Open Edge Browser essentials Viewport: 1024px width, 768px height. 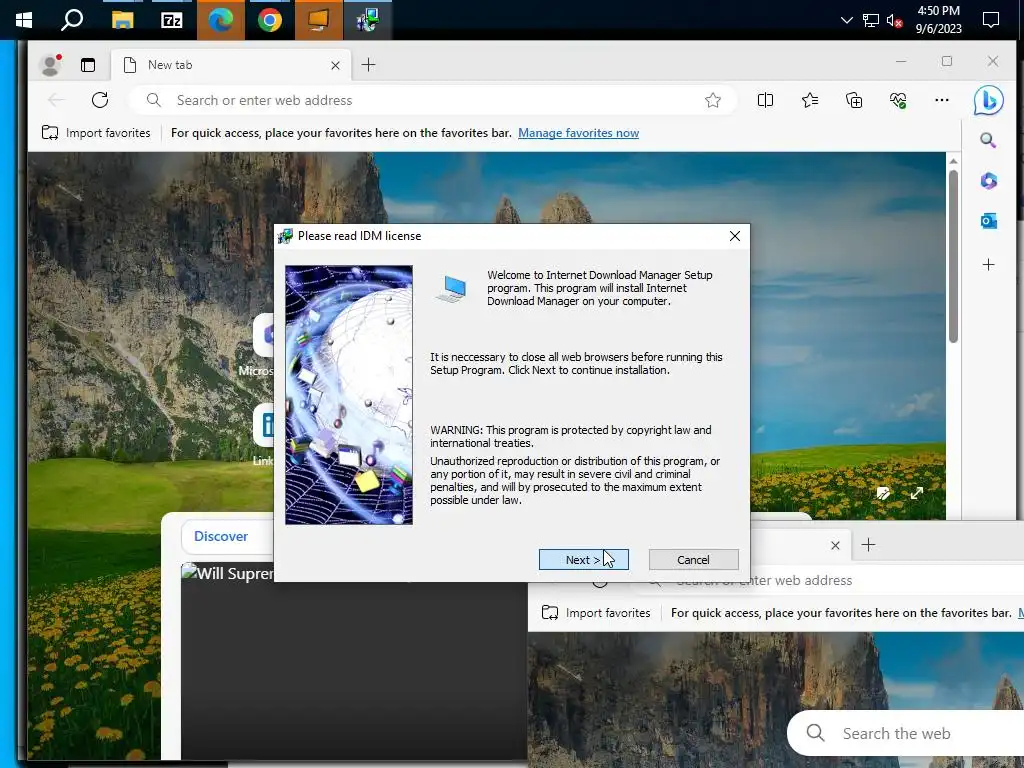coord(898,100)
